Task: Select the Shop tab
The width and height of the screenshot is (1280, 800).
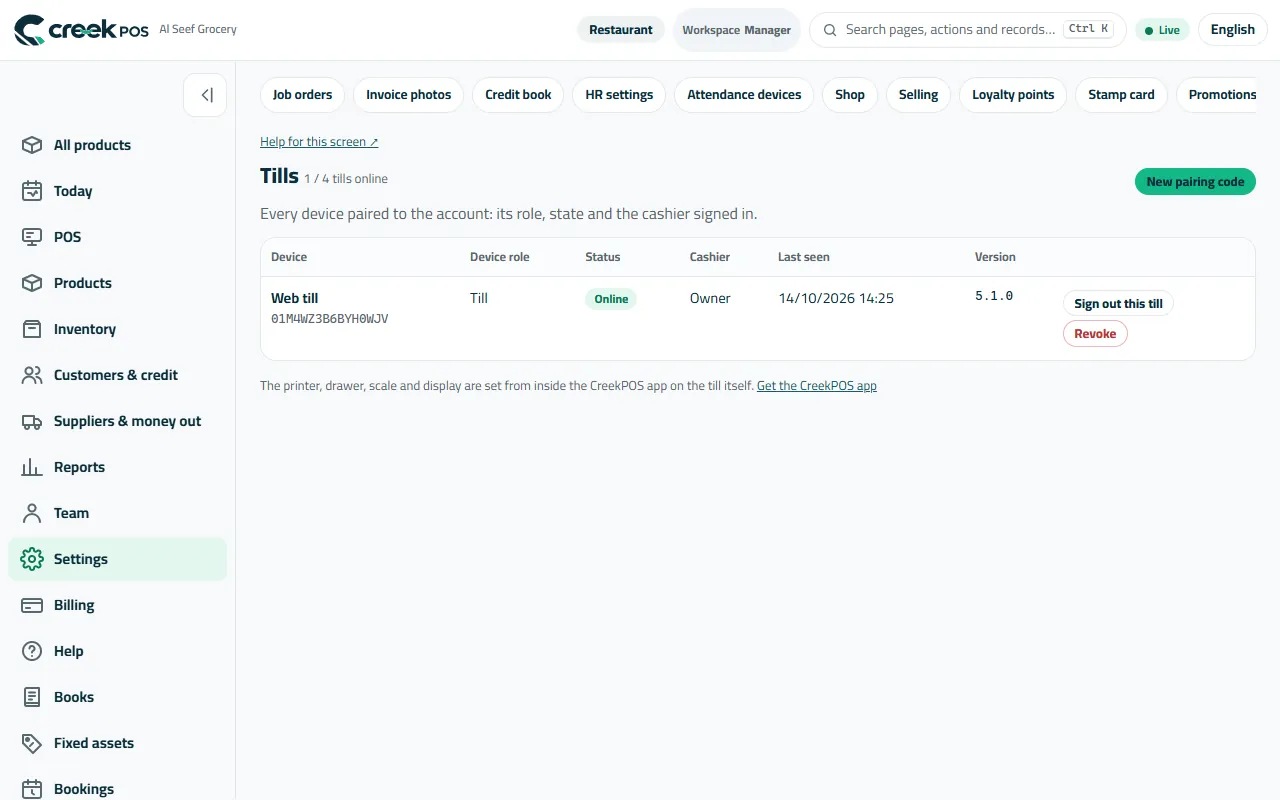Action: (x=850, y=95)
